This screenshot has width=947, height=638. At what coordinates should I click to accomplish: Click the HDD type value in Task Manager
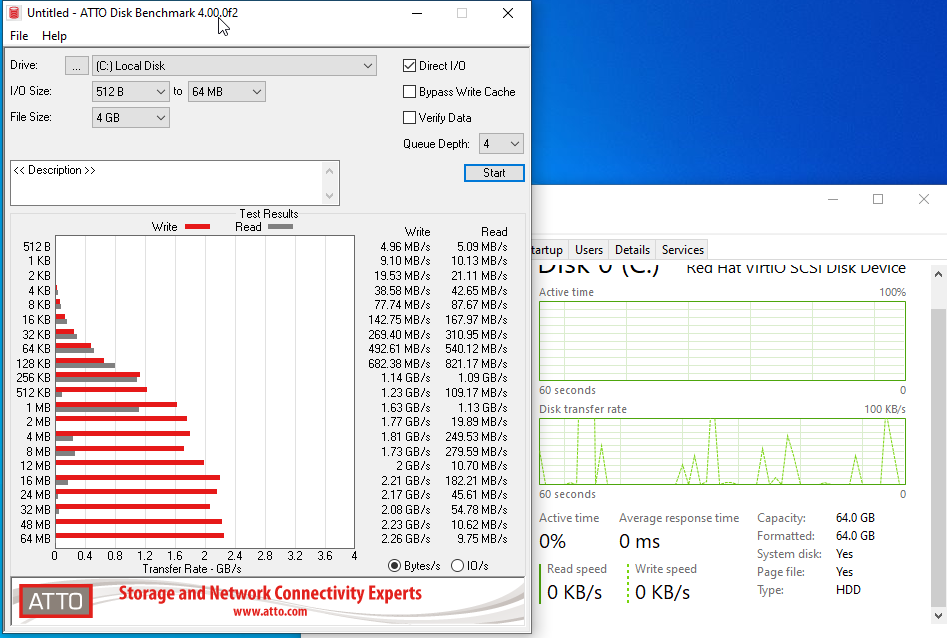[x=848, y=590]
